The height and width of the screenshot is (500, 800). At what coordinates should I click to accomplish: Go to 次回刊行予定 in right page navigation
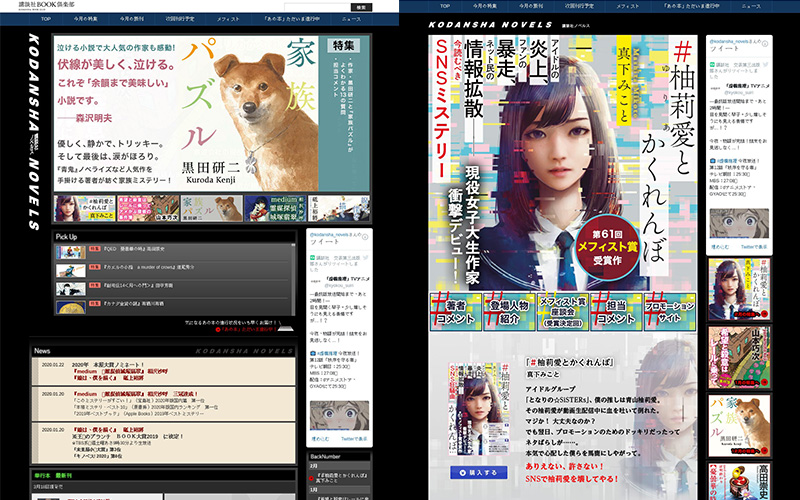coord(579,6)
